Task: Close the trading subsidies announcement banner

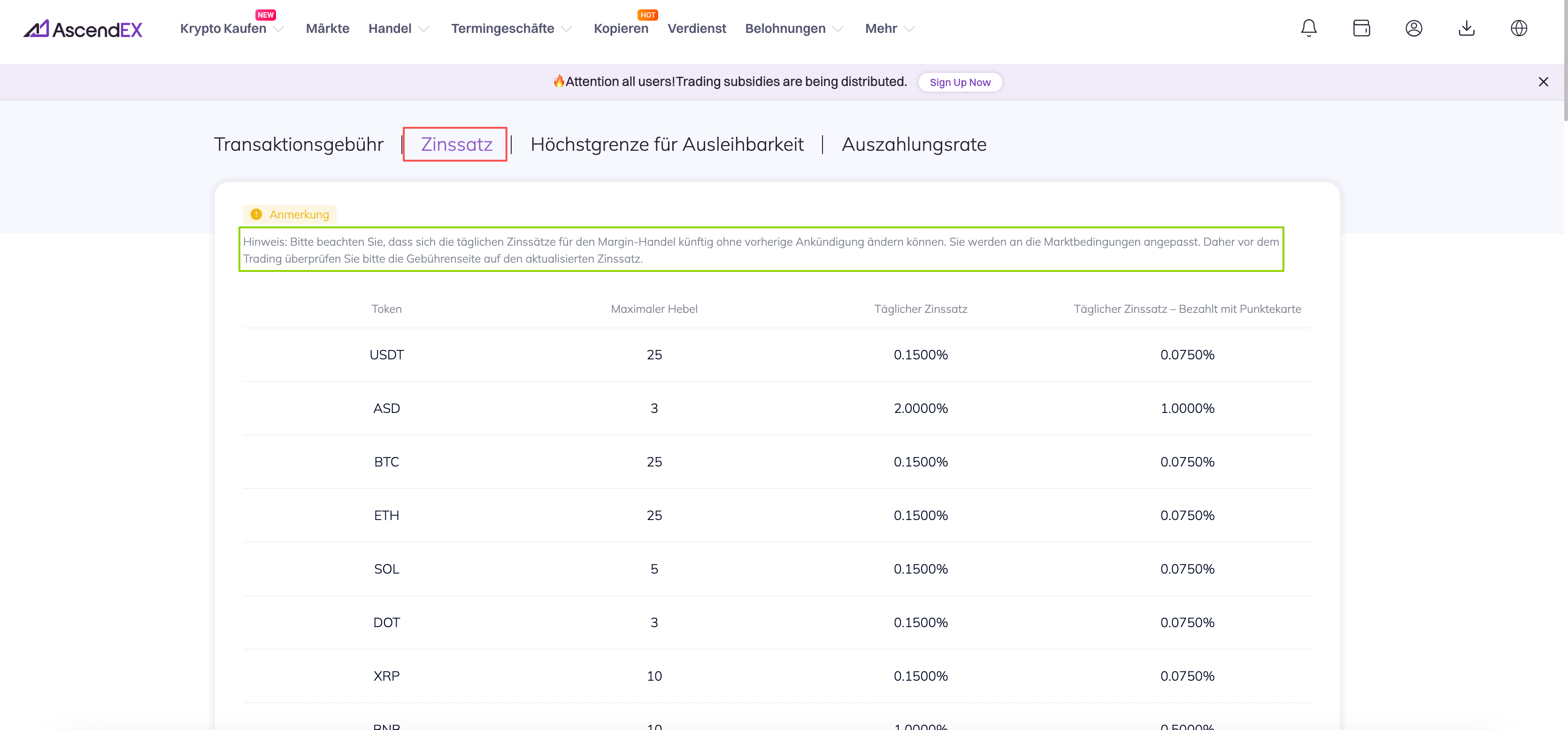Action: tap(1543, 82)
